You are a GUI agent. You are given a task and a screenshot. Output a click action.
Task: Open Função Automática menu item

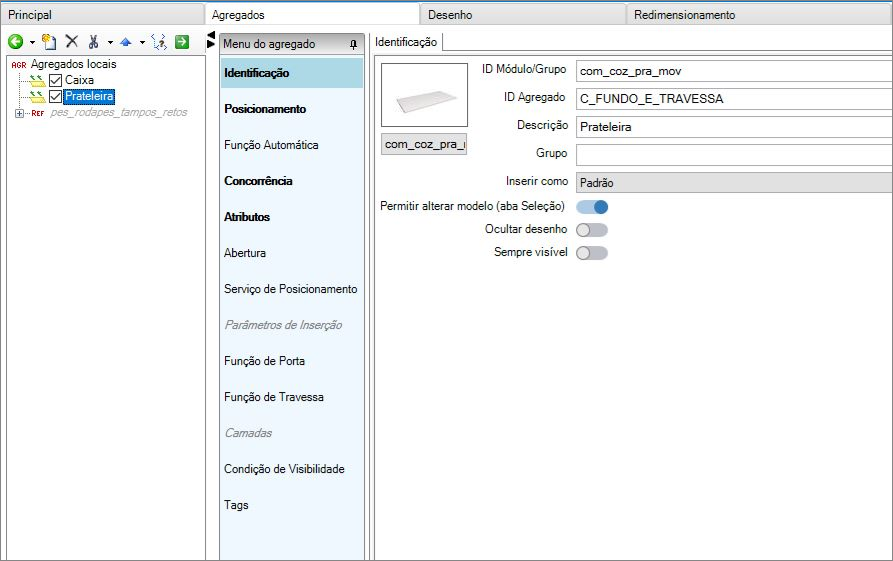click(x=292, y=145)
